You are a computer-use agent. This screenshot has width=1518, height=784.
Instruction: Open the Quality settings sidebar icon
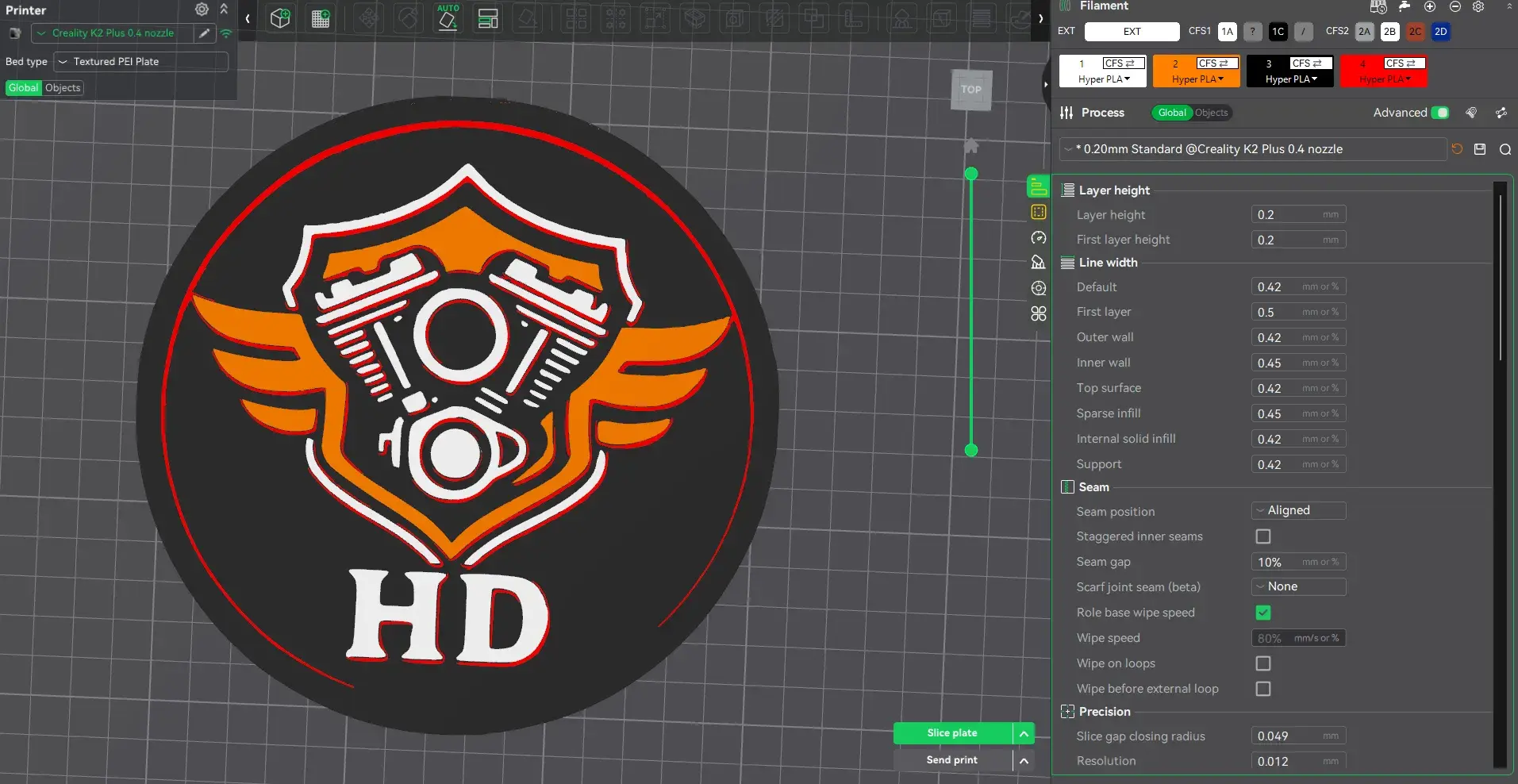pyautogui.click(x=1038, y=186)
